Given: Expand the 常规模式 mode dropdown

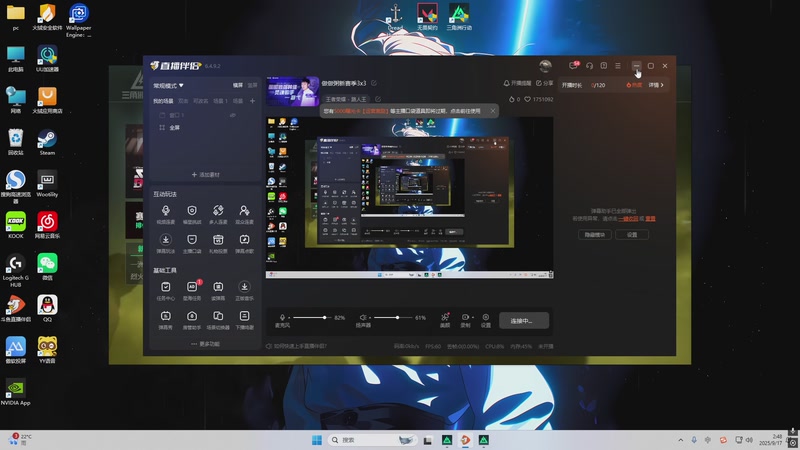Looking at the screenshot, I should pyautogui.click(x=168, y=85).
